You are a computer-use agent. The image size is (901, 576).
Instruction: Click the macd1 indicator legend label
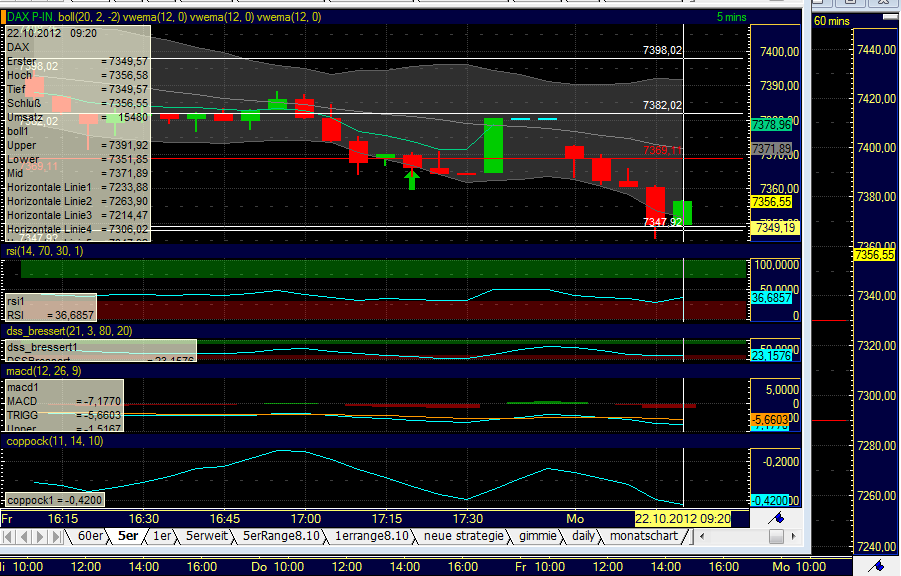21,387
